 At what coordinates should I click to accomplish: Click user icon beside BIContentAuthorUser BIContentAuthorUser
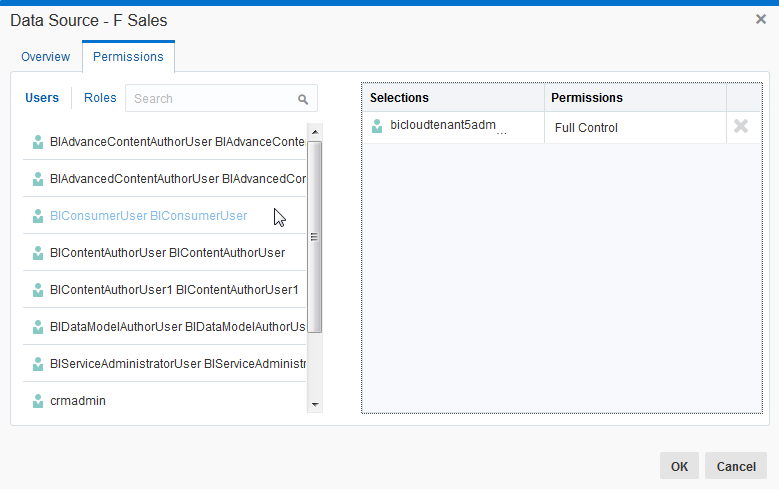click(x=38, y=253)
